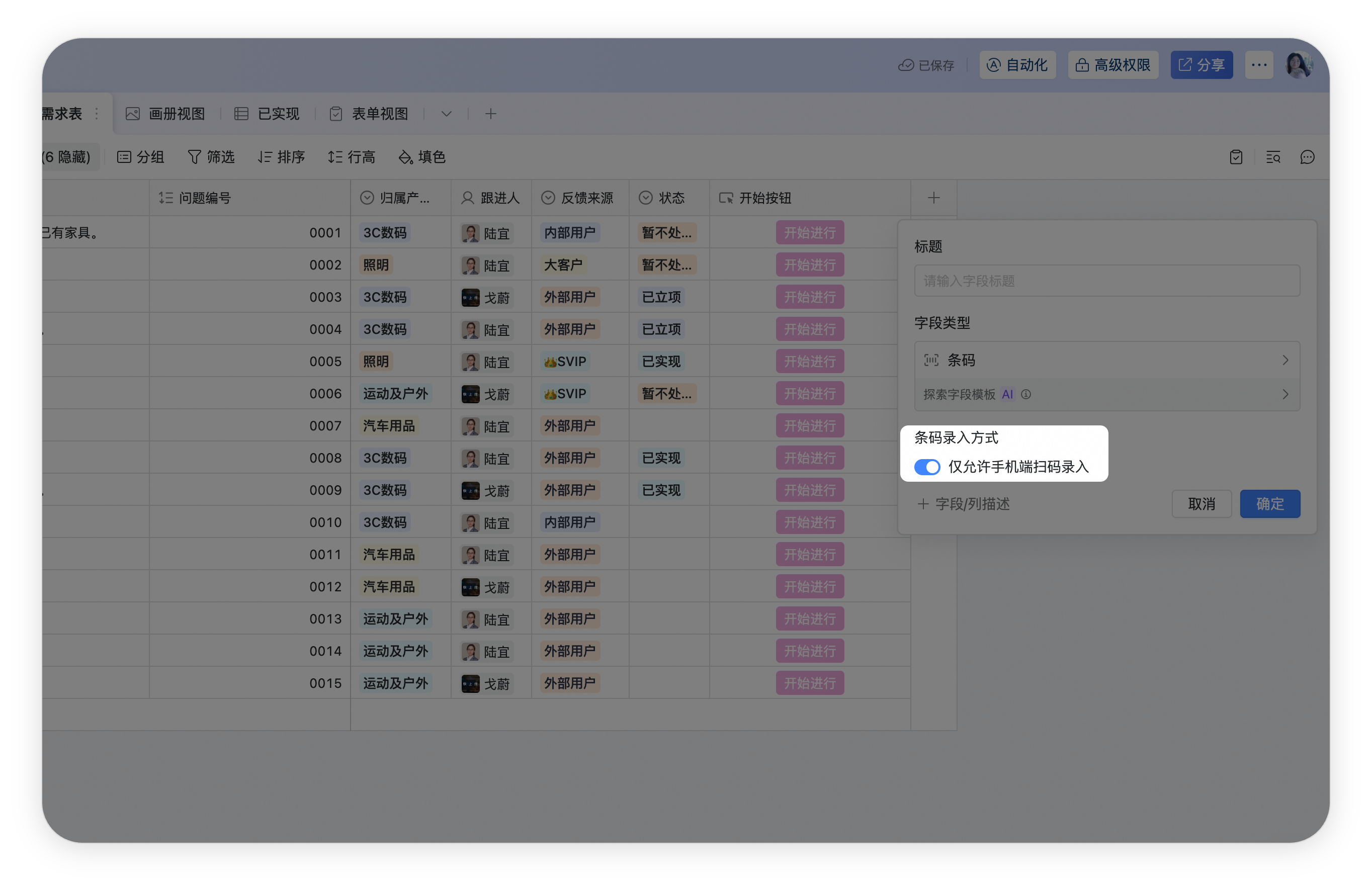Open the comments speech bubble icon

[x=1307, y=157]
